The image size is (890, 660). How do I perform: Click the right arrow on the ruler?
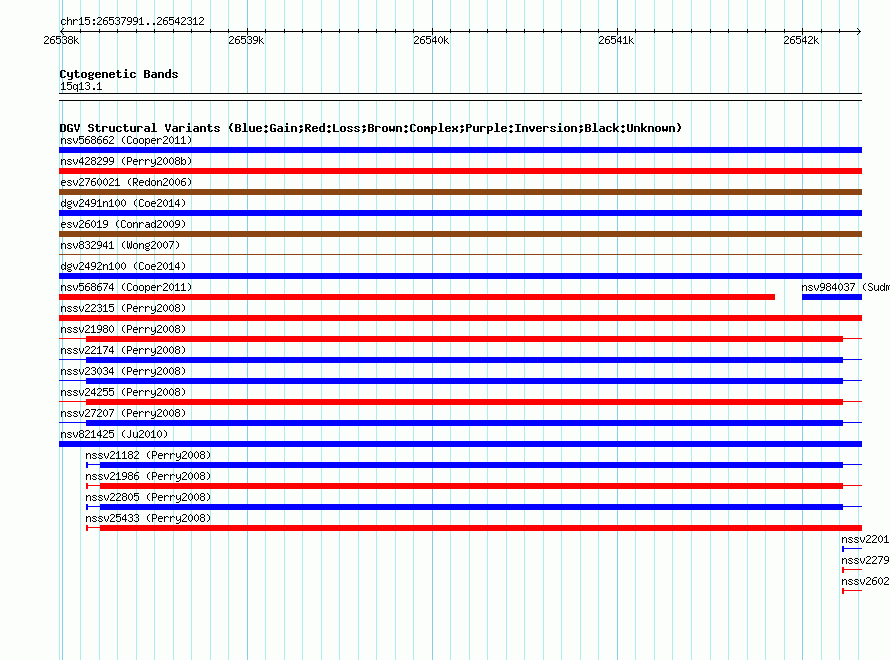point(859,31)
